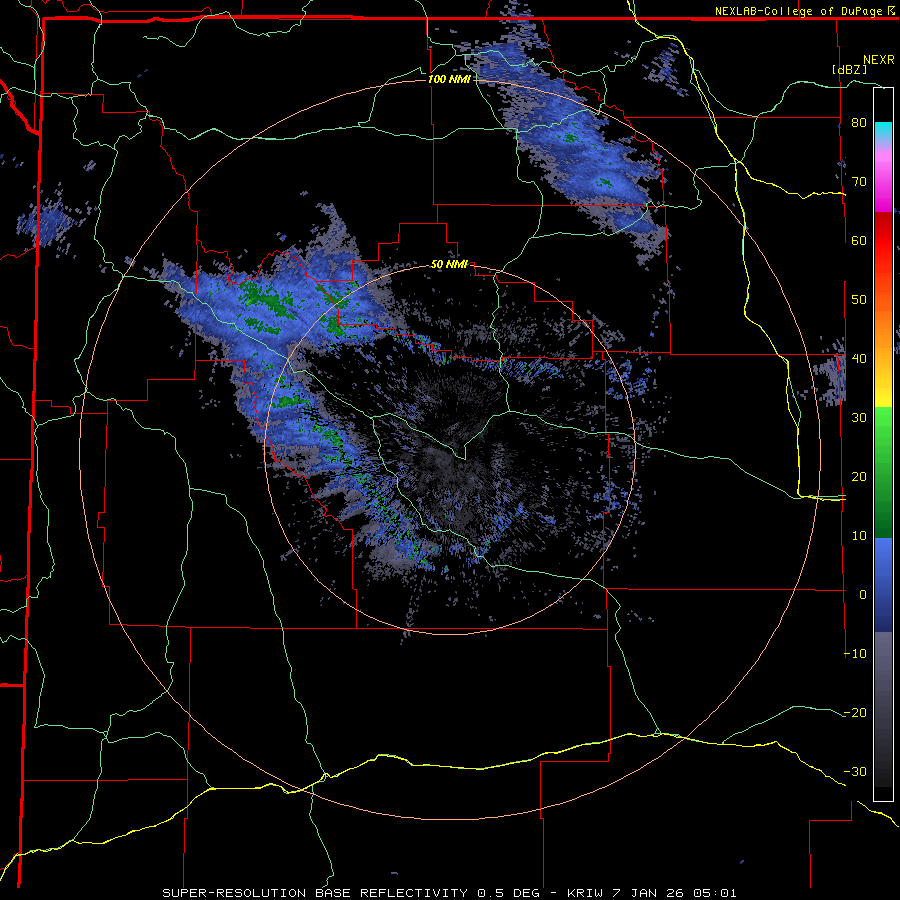Image resolution: width=900 pixels, height=900 pixels.
Task: Click the cyan top segment of color bar
Action: coord(883,131)
